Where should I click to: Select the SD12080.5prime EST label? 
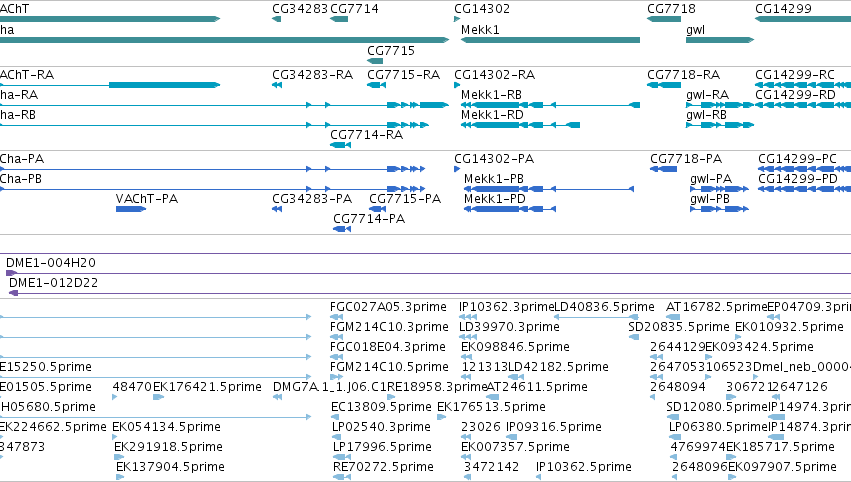pyautogui.click(x=717, y=407)
